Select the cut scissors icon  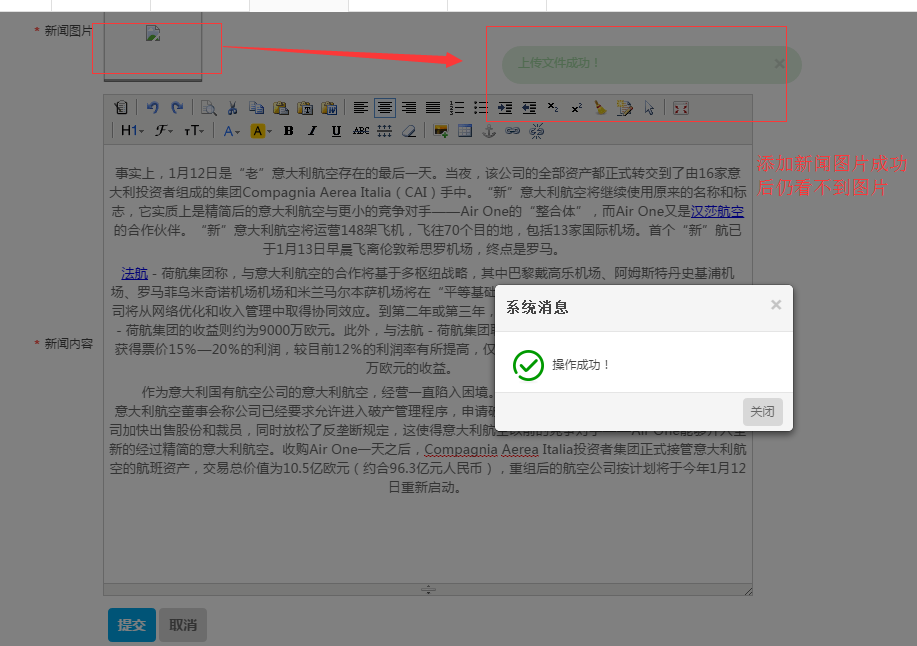pyautogui.click(x=232, y=108)
